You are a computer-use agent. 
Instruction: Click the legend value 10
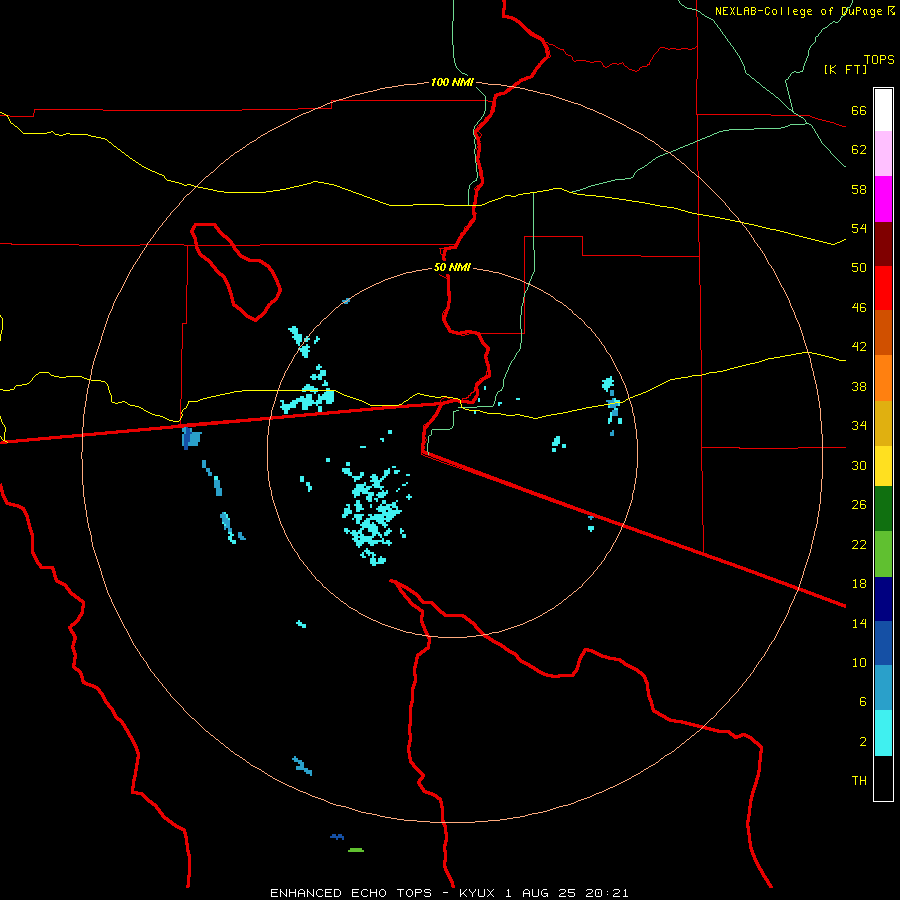click(859, 662)
